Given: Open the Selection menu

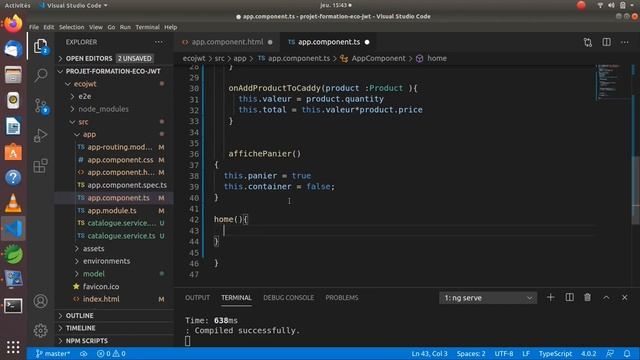Looking at the screenshot, I should click(71, 27).
